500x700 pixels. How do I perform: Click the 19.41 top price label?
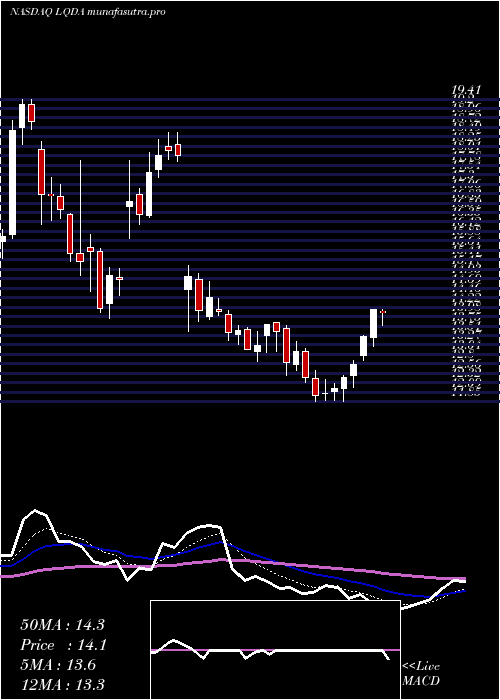click(x=466, y=90)
